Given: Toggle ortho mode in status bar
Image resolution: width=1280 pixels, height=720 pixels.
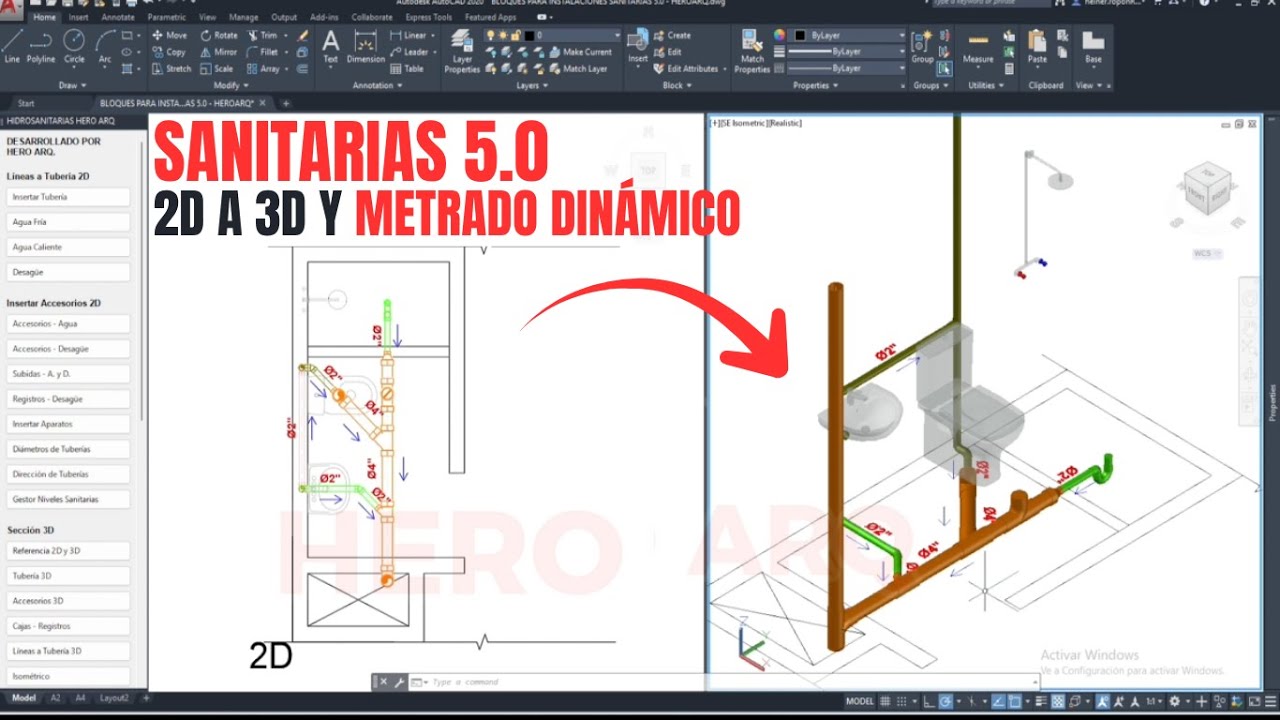Looking at the screenshot, I should pyautogui.click(x=930, y=701).
